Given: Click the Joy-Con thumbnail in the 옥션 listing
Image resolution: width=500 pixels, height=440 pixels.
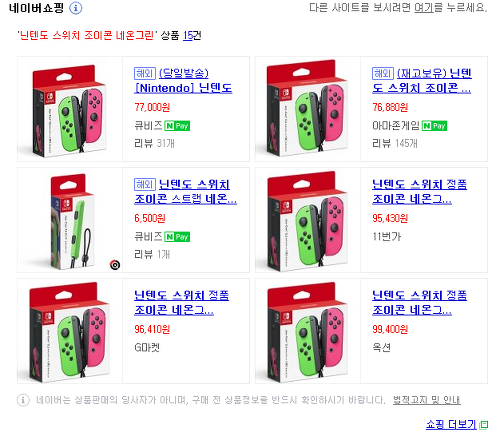Looking at the screenshot, I should (x=308, y=331).
